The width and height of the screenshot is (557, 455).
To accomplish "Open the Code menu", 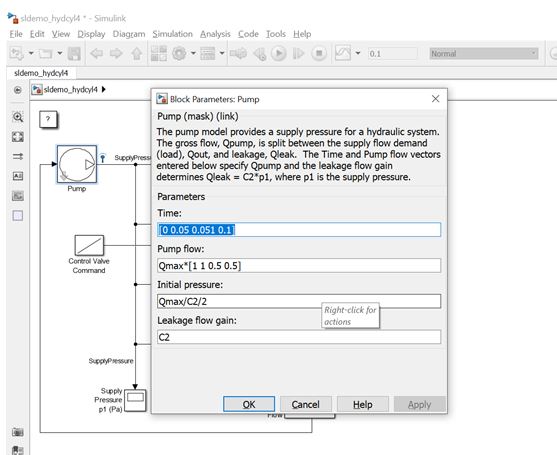I will [248, 34].
